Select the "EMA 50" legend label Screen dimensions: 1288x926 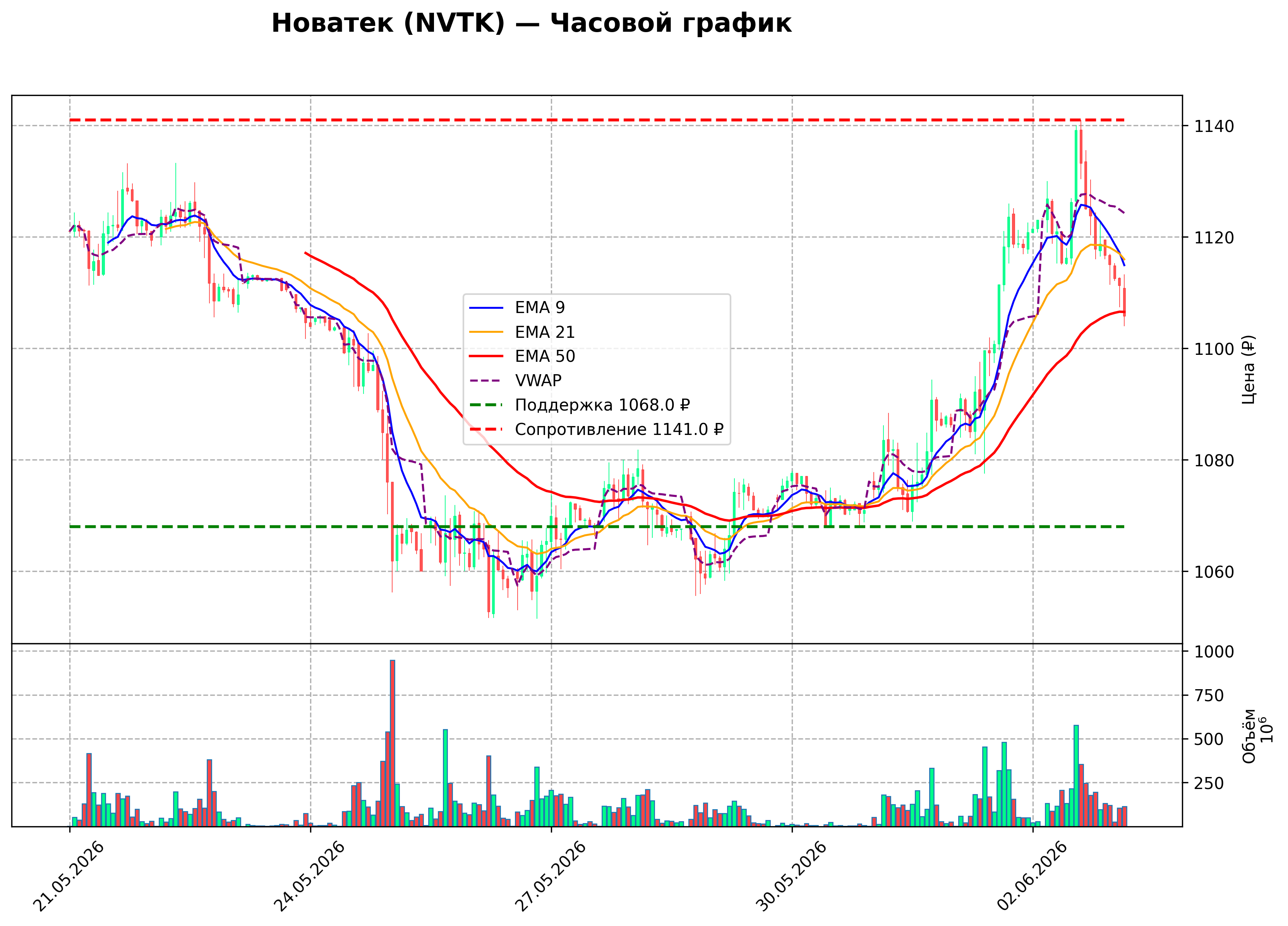point(545,356)
